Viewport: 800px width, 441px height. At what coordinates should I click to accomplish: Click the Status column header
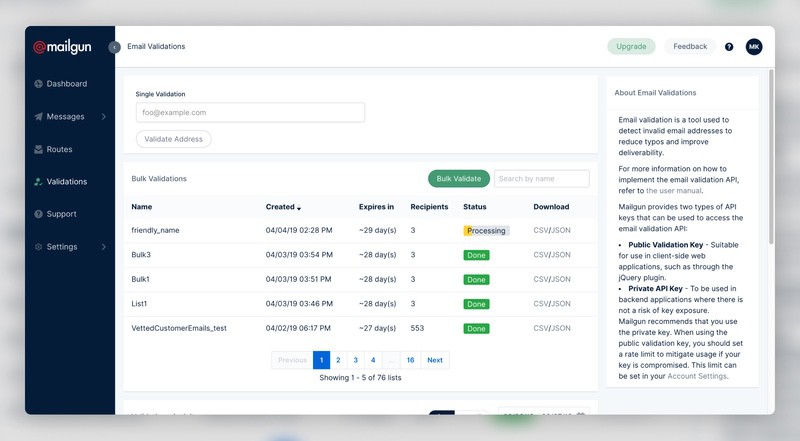474,207
